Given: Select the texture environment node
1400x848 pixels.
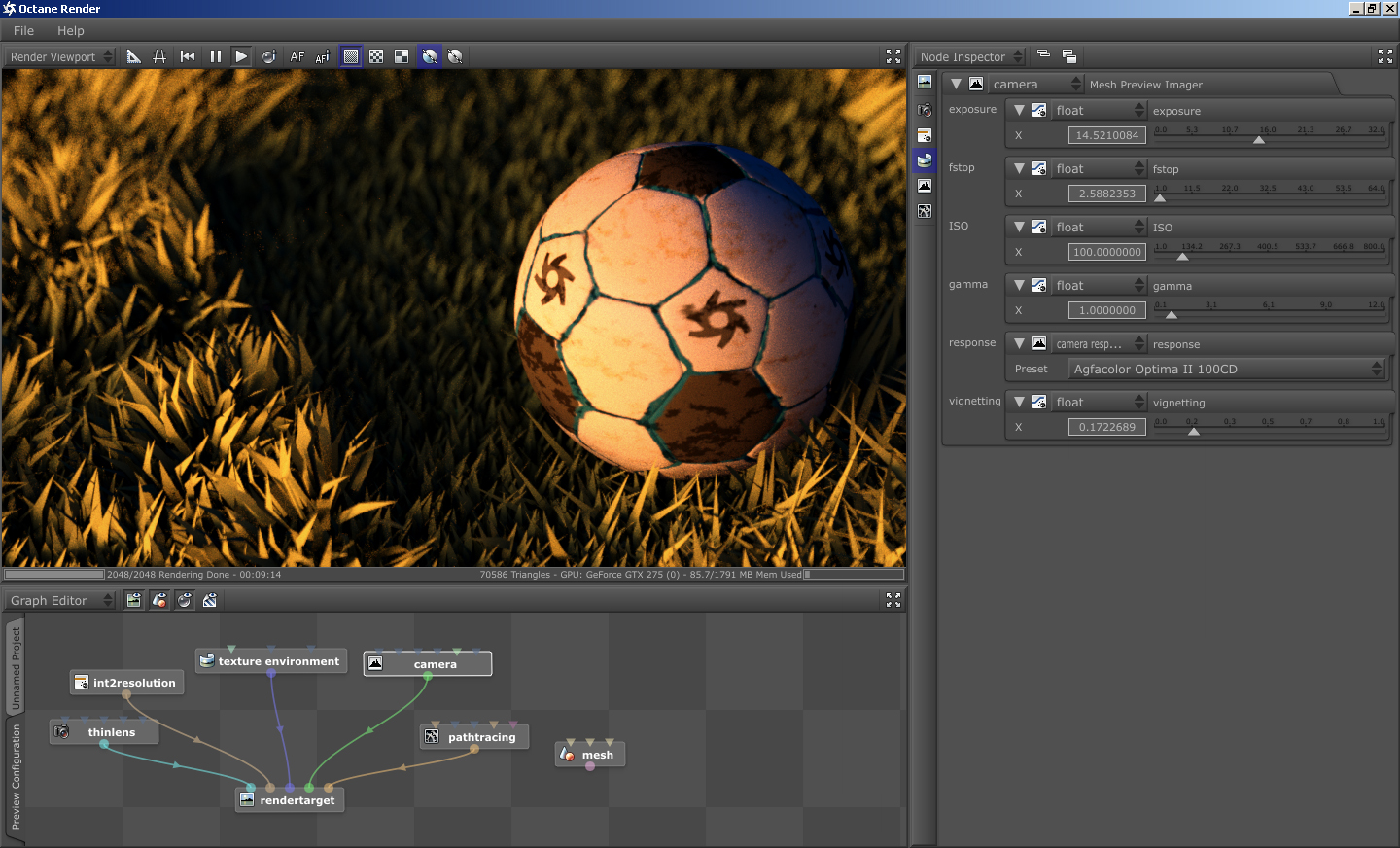Looking at the screenshot, I should [x=271, y=661].
